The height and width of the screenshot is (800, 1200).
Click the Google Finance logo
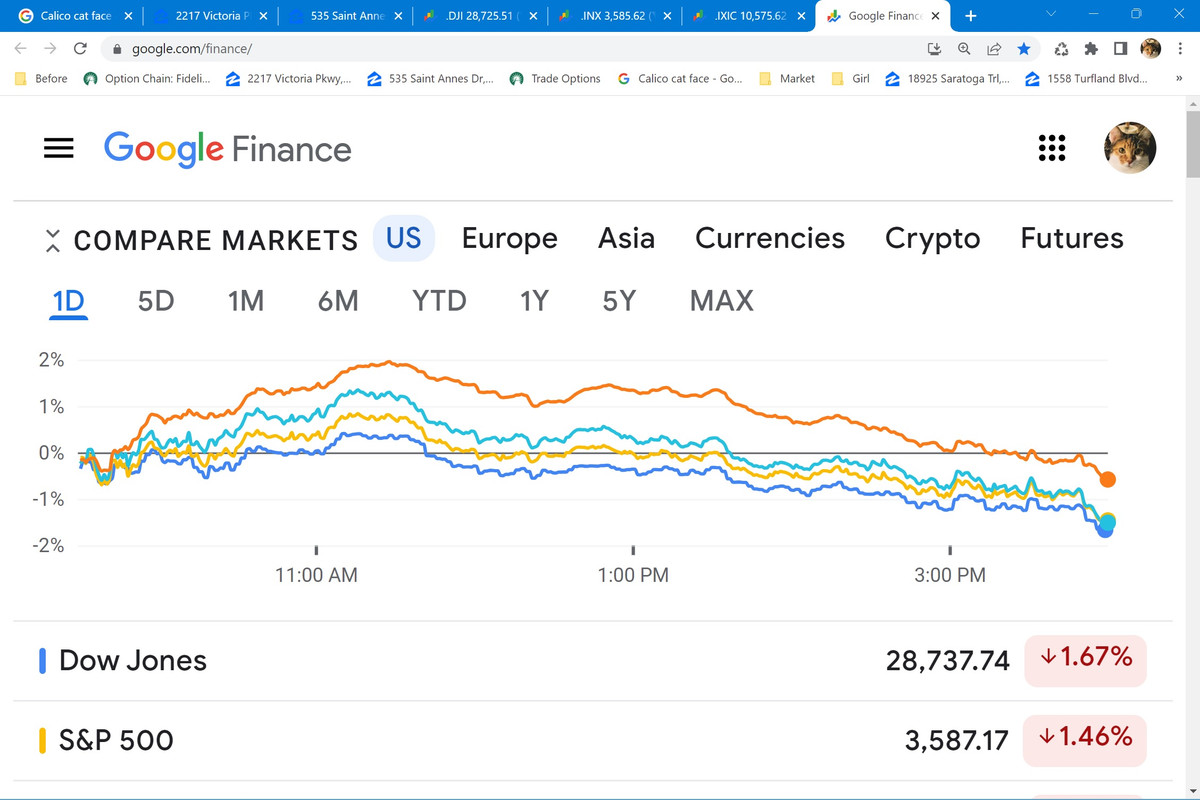coord(228,149)
